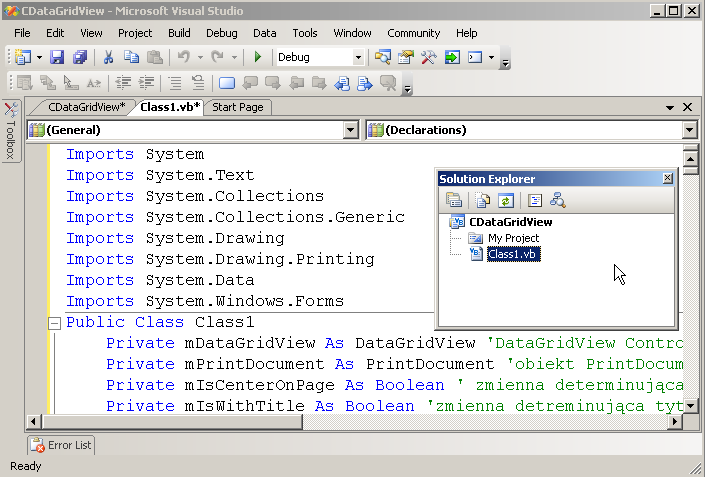Toggle a bookmark with the blue rectangle icon
This screenshot has width=705, height=477.
point(227,83)
